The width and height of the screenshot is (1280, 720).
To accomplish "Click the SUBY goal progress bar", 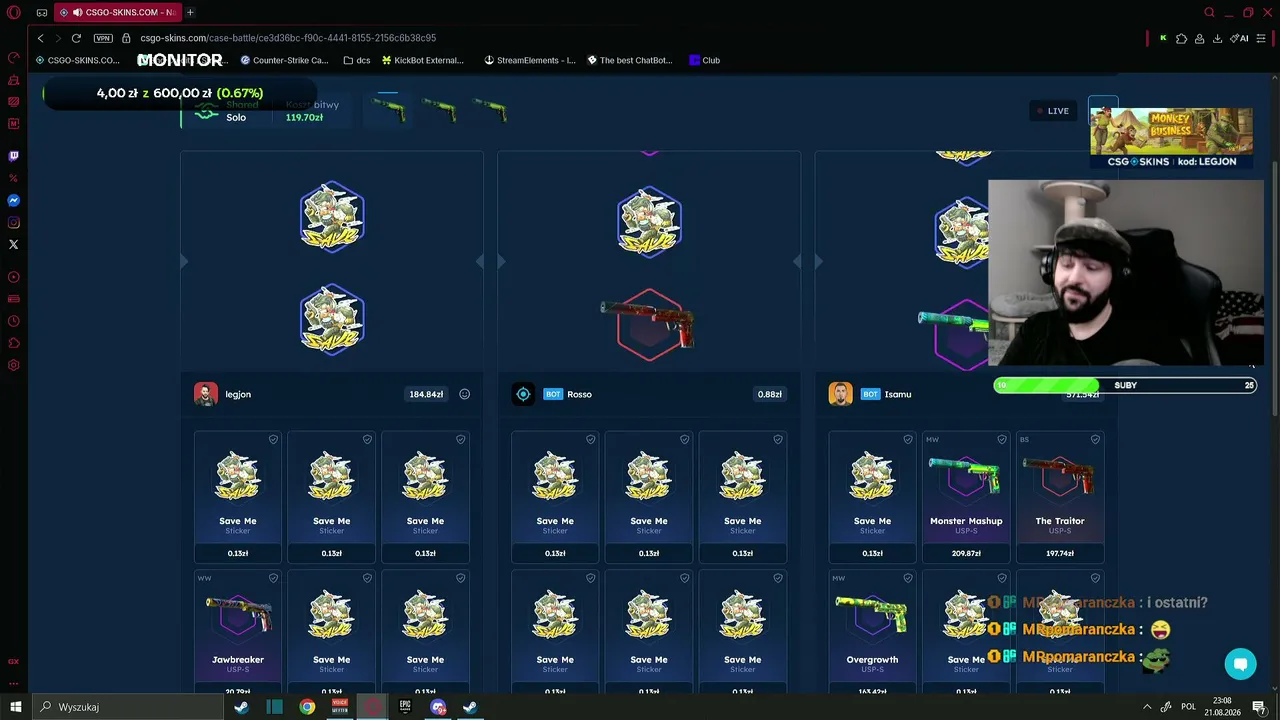I will [x=1125, y=385].
